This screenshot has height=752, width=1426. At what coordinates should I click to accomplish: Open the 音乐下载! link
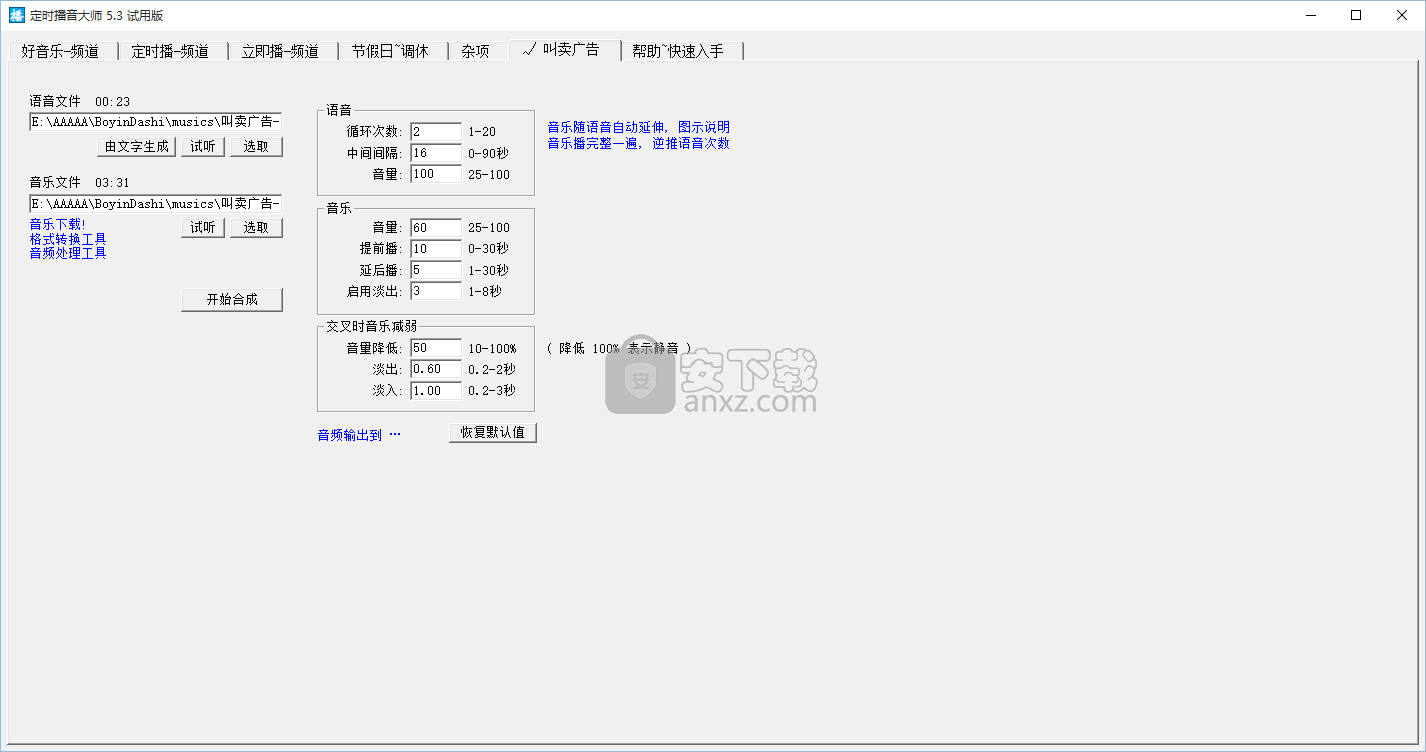[57, 224]
